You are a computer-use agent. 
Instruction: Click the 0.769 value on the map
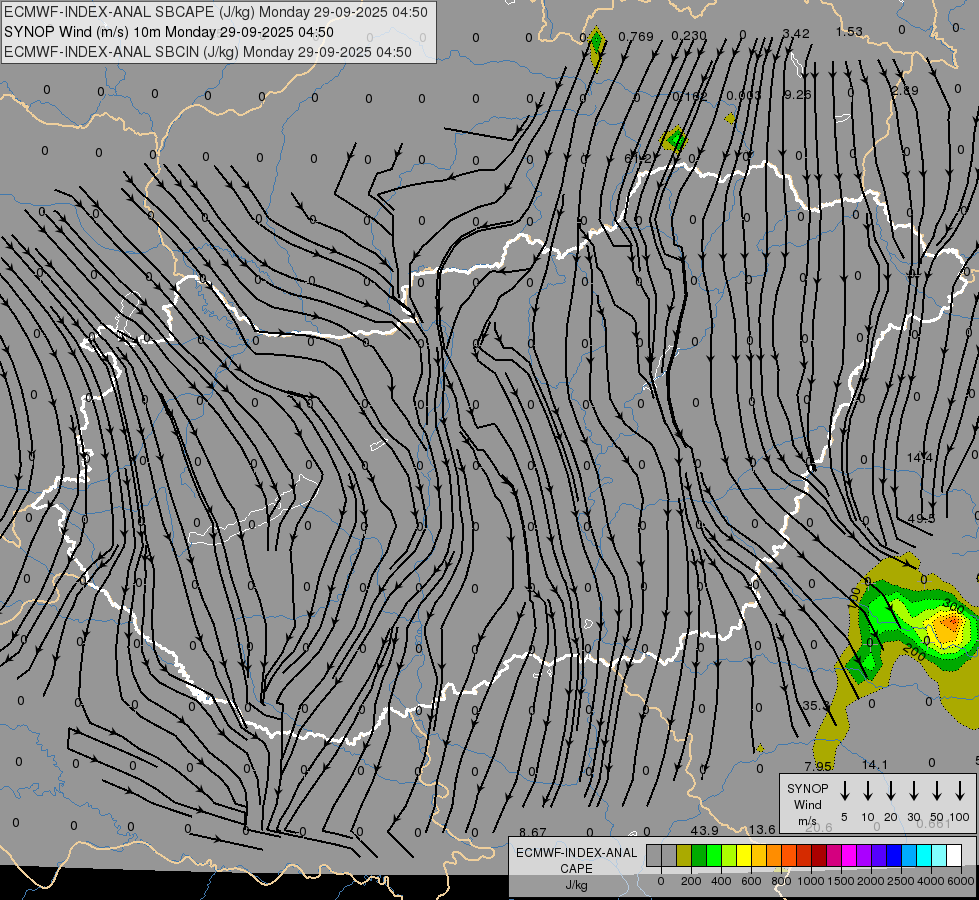tap(636, 37)
